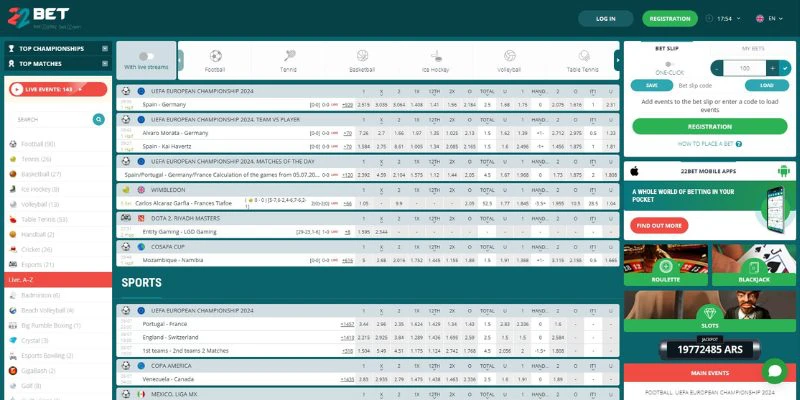Select Football (98) in the sidebar
800x400 pixels.
click(58, 144)
